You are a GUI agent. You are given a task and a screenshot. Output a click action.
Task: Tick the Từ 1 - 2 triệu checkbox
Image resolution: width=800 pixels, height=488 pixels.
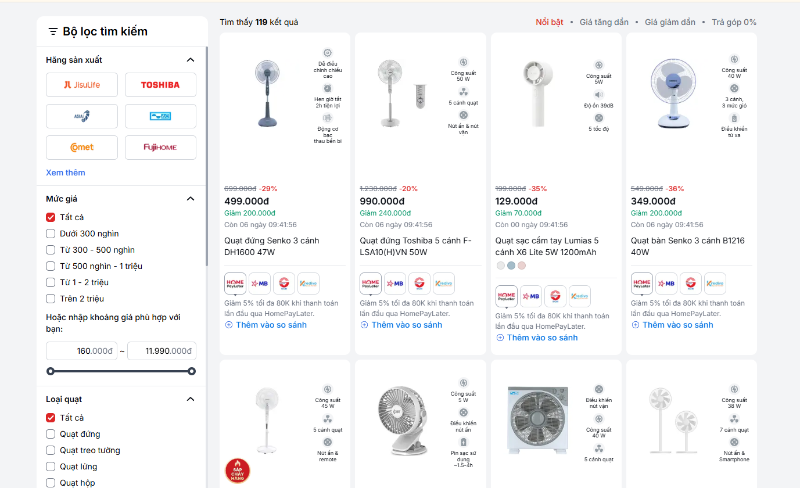[x=51, y=282]
